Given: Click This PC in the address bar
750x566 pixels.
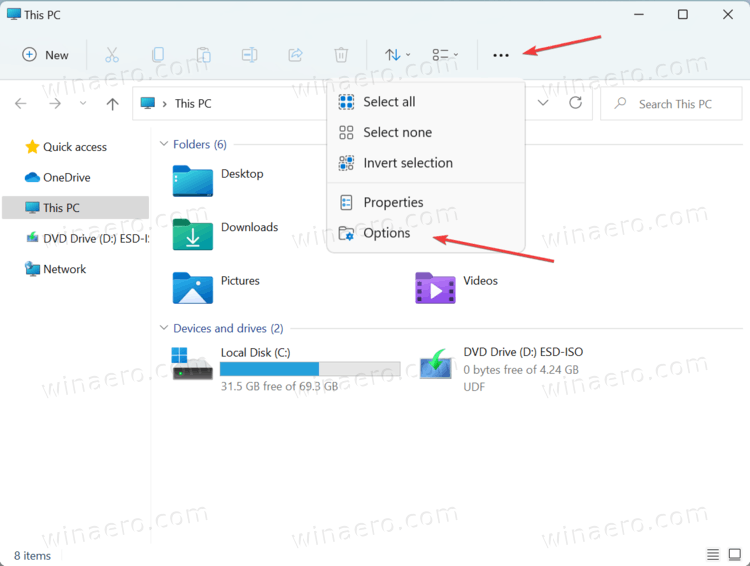Looking at the screenshot, I should coord(193,104).
